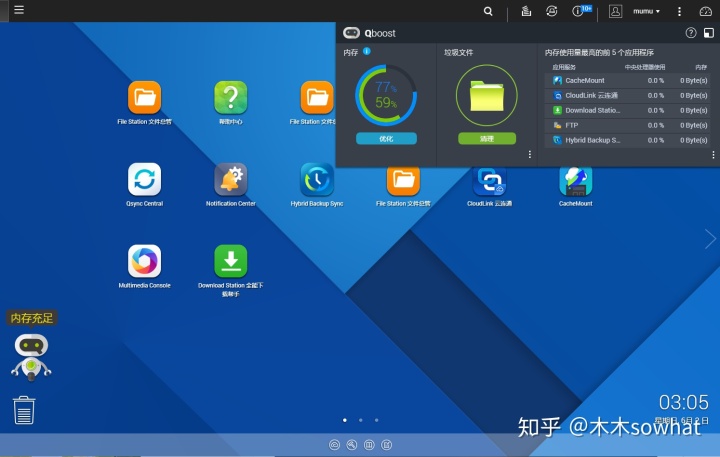This screenshot has width=720, height=457.
Task: Select Hybrid Backup S... row in Qboost list
Action: (x=627, y=140)
